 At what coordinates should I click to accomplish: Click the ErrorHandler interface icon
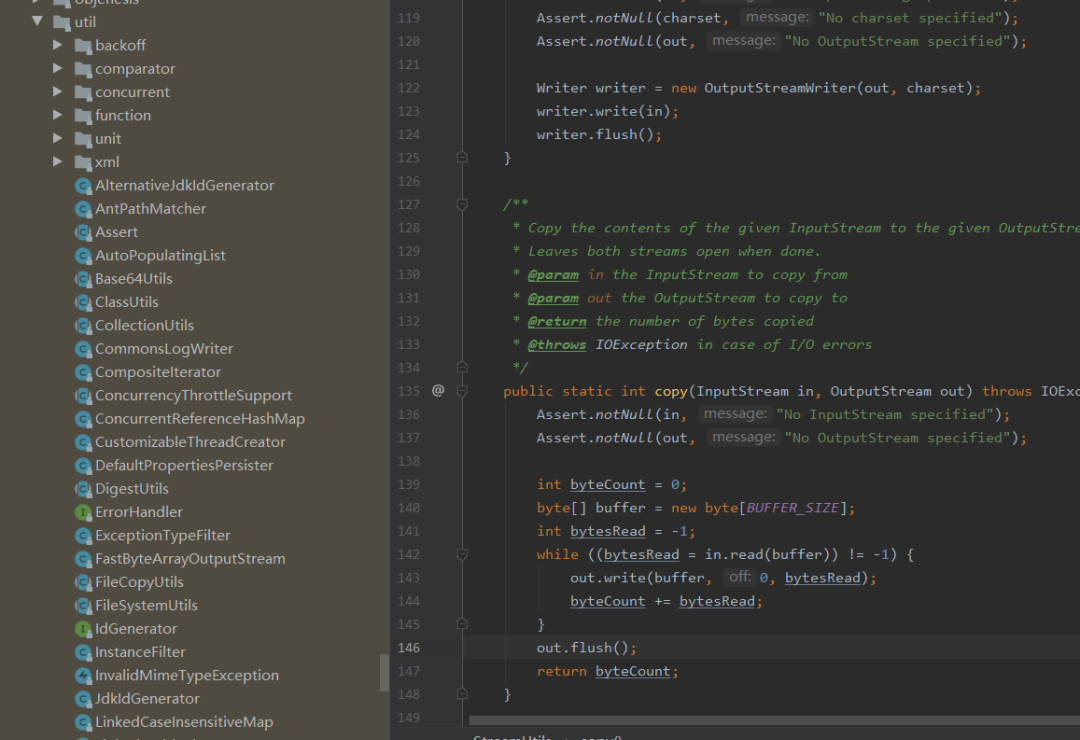82,512
